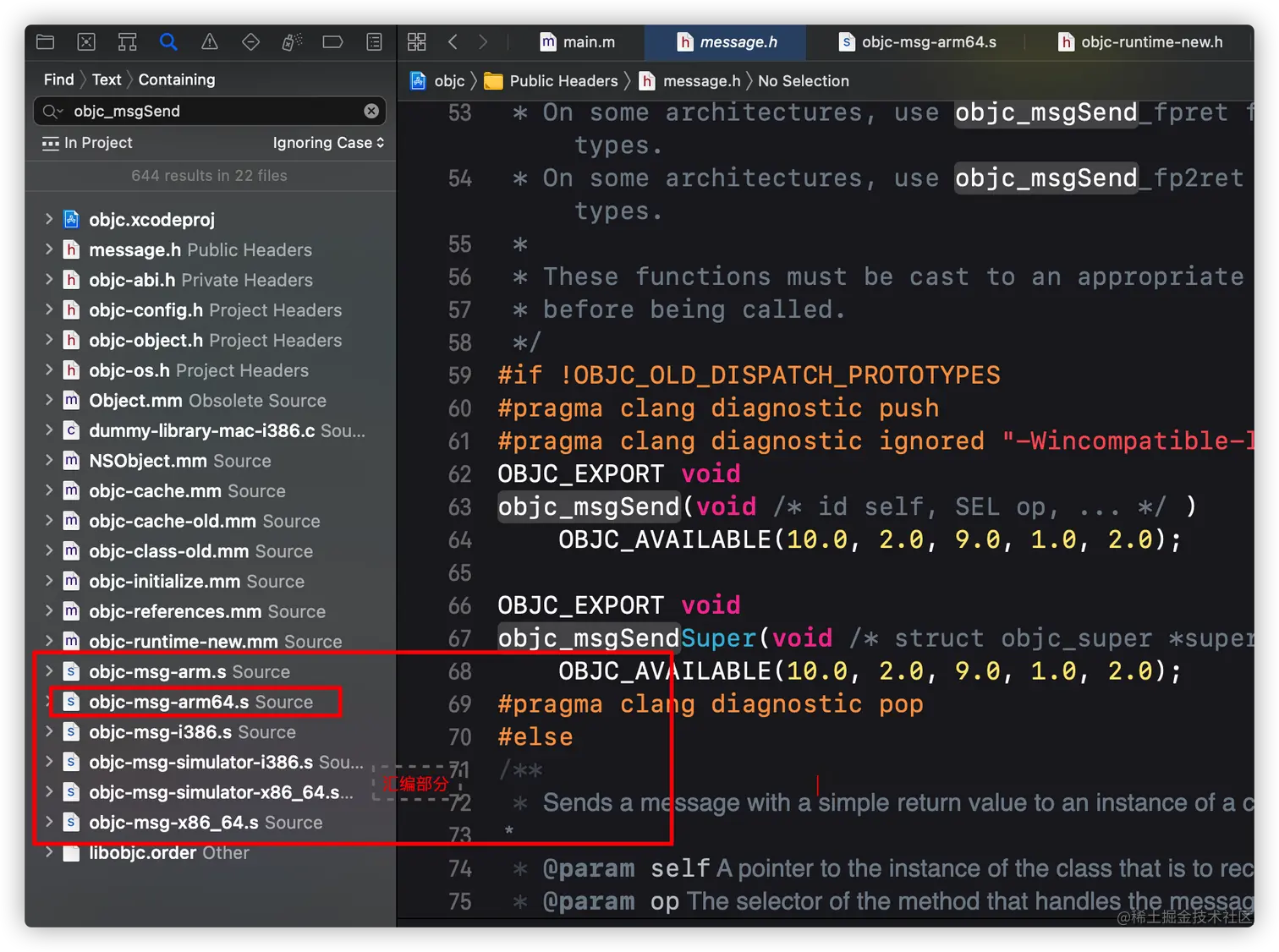Open the search options magnifier dropdown

pos(53,111)
